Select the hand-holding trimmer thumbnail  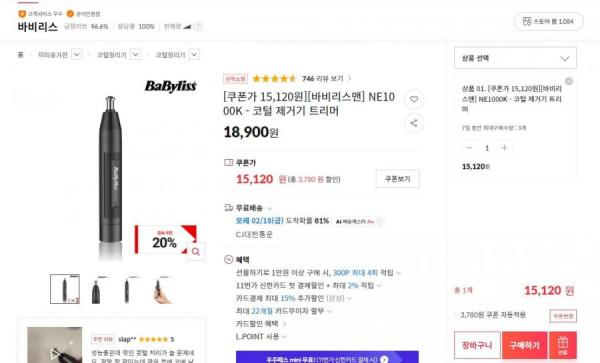pos(161,289)
